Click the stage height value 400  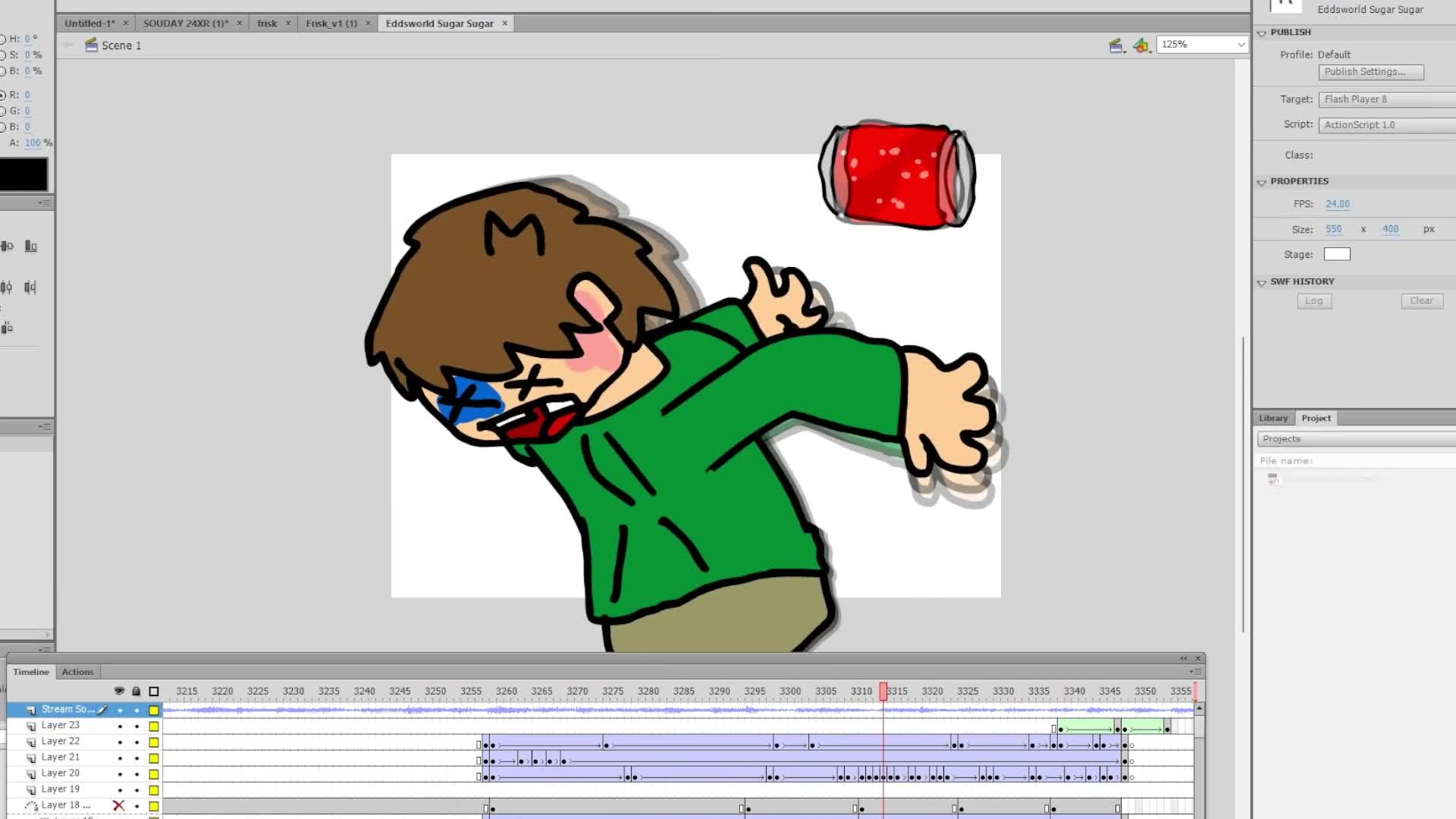[1390, 229]
